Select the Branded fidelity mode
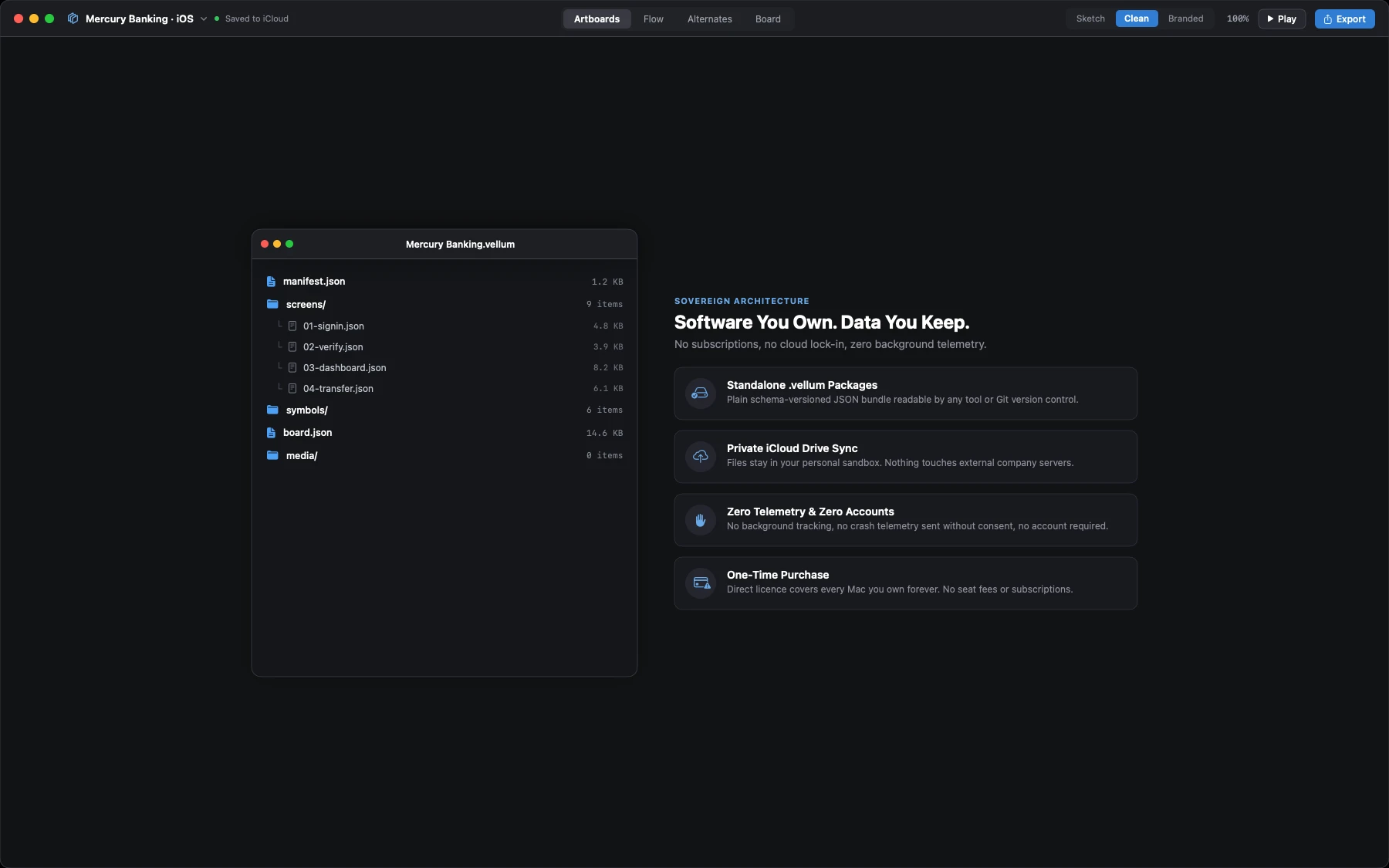The width and height of the screenshot is (1389, 868). pyautogui.click(x=1185, y=19)
